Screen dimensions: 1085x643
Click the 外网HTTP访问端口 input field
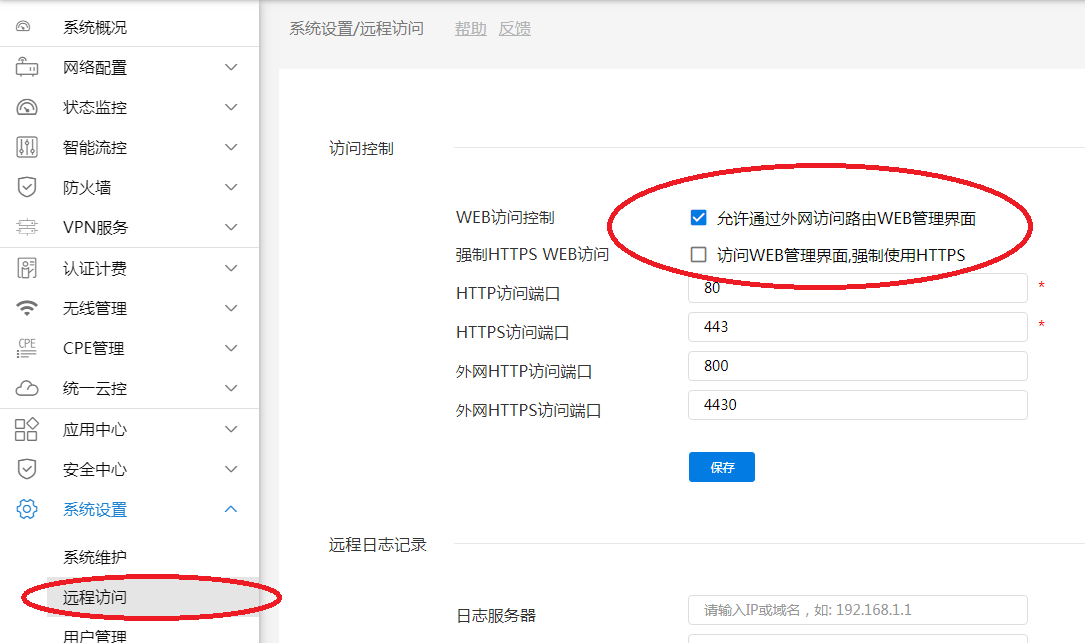point(857,366)
